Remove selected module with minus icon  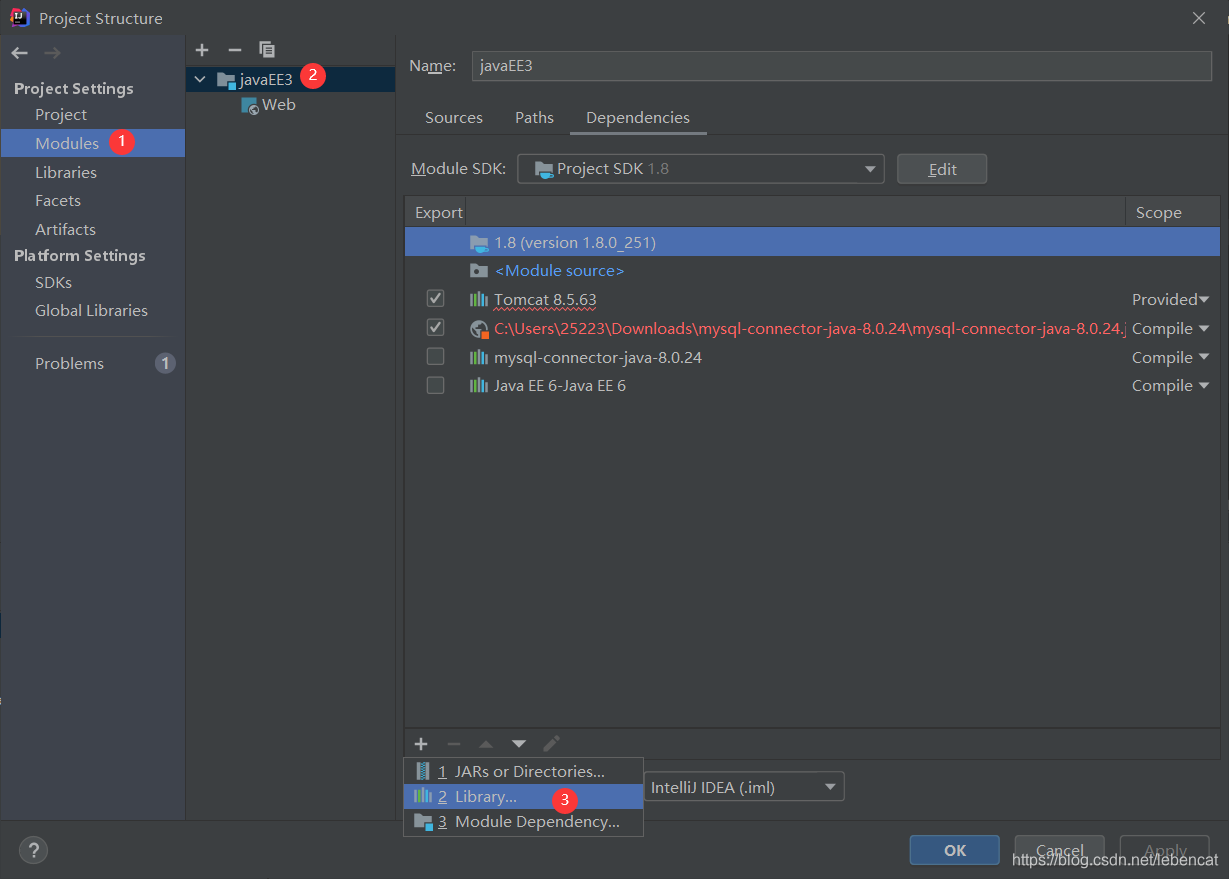235,50
